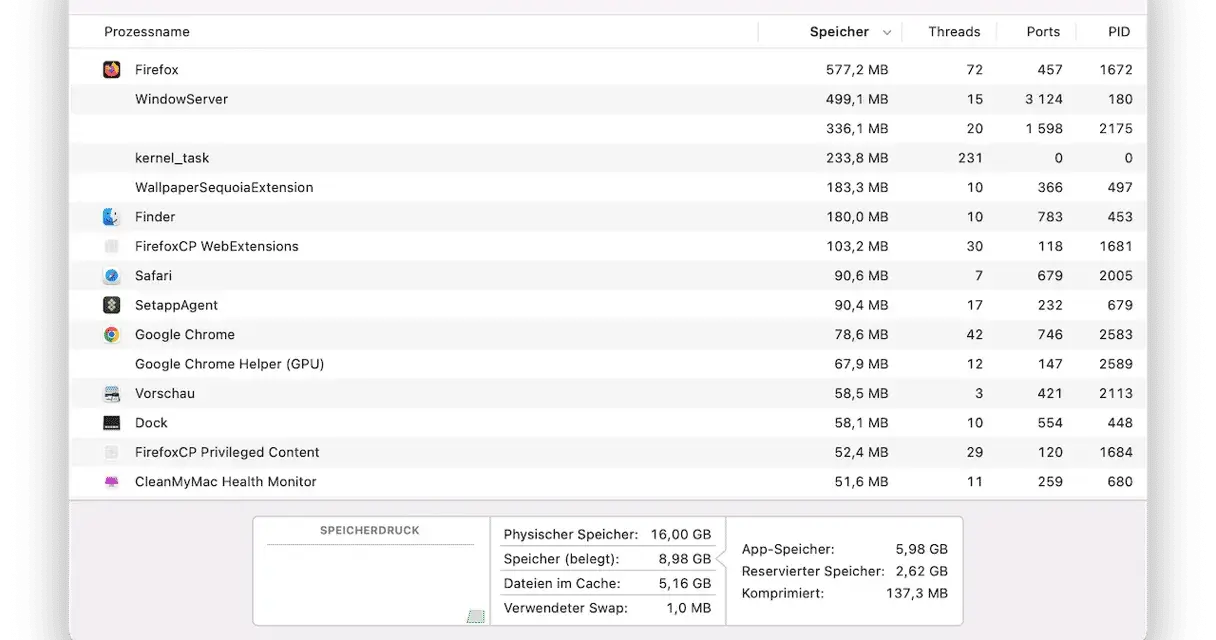Select the FirefoxCP WebExtensions process name
Screen dimensions: 1216x640
(217, 246)
